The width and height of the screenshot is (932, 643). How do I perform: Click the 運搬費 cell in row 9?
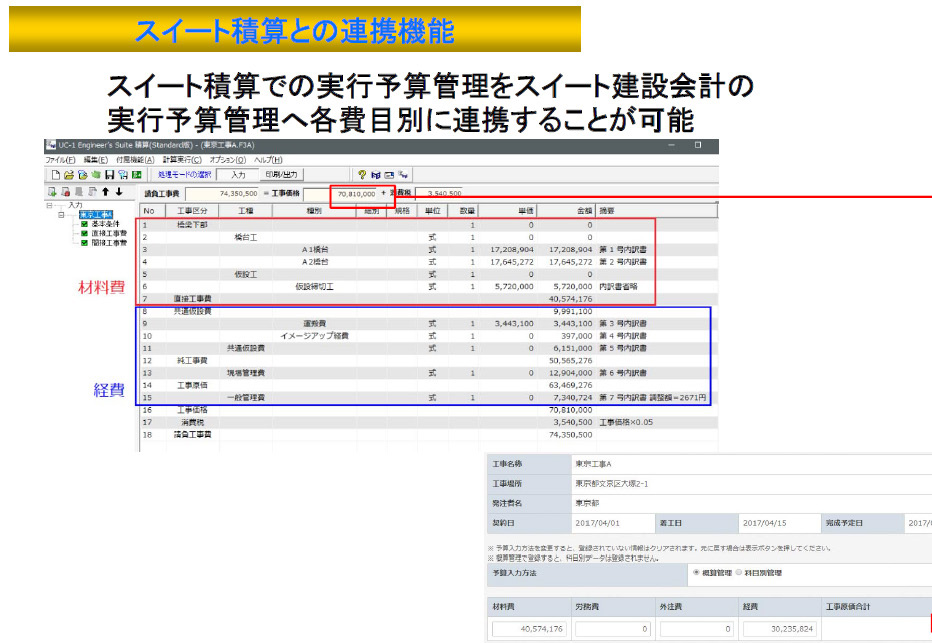point(314,324)
